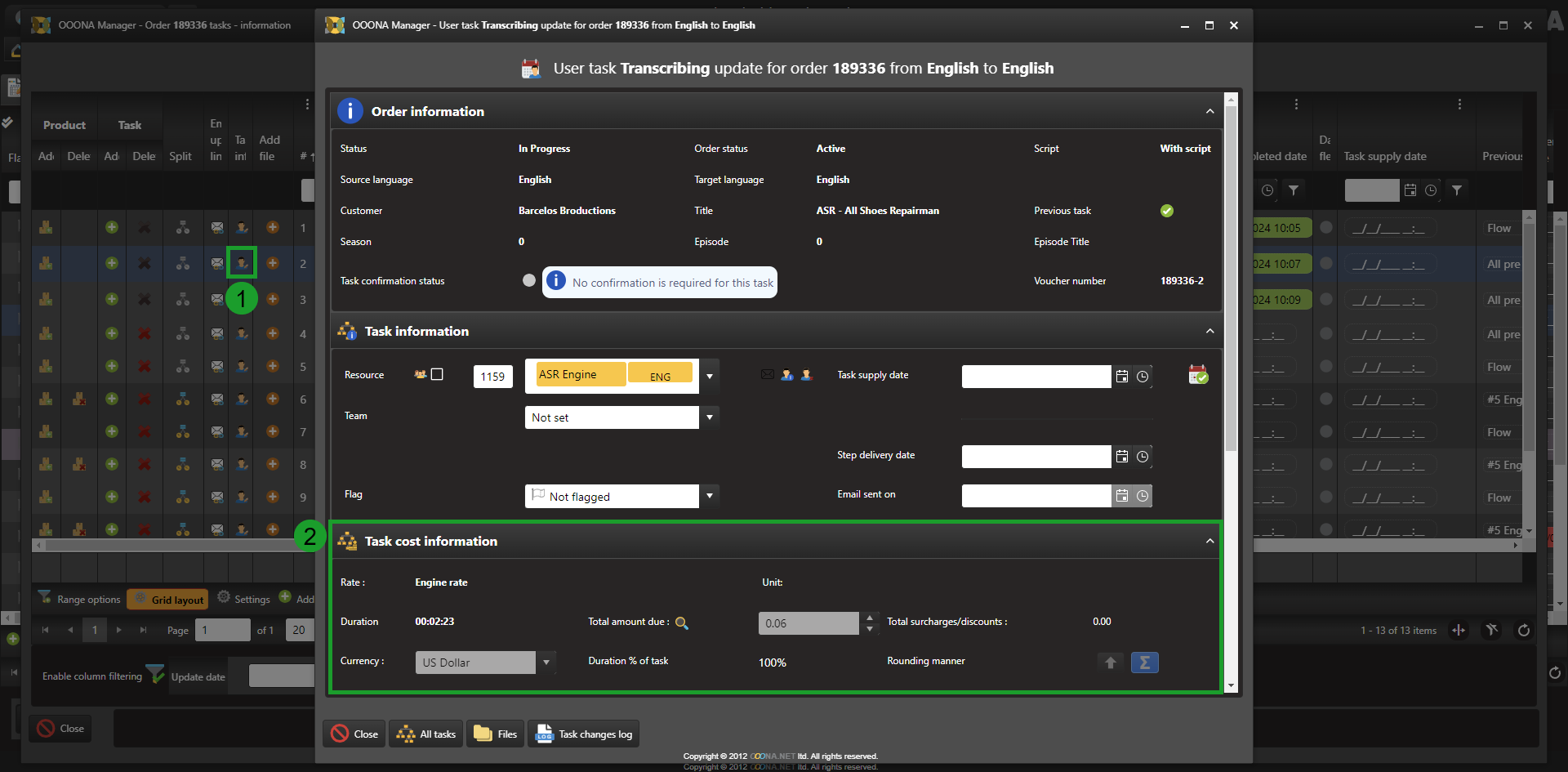Click the green-check calendar icon in Task information
The image size is (1568, 772).
(1198, 375)
